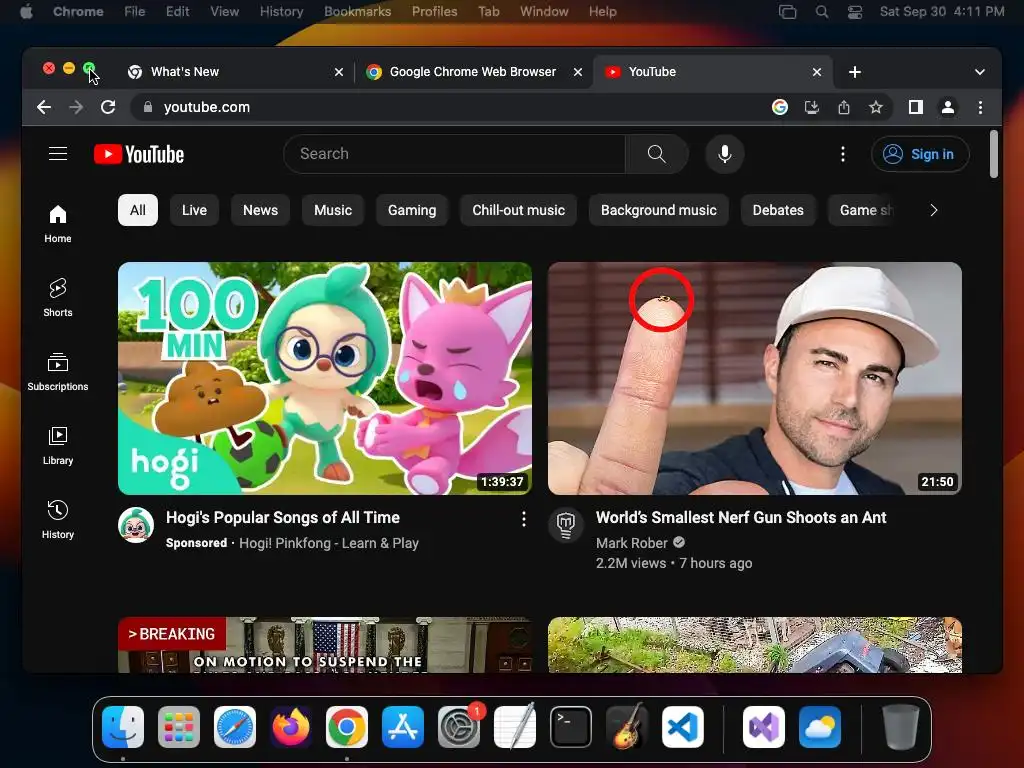
Task: Show more category chips with right arrow
Action: click(x=933, y=210)
